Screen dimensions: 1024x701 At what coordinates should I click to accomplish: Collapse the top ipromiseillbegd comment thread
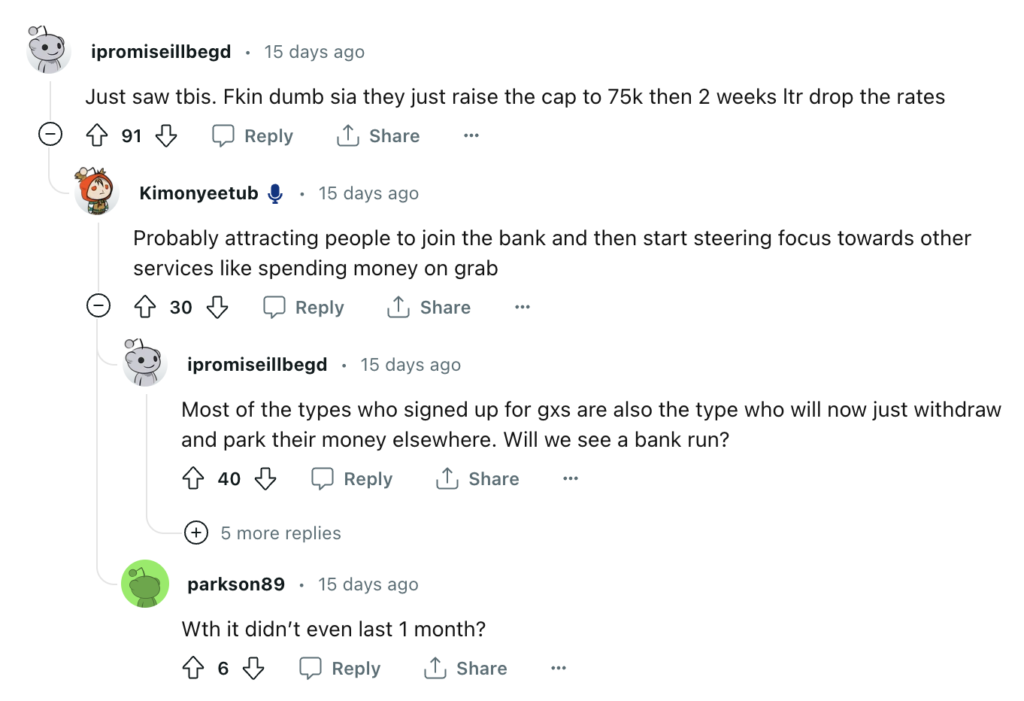coord(50,135)
